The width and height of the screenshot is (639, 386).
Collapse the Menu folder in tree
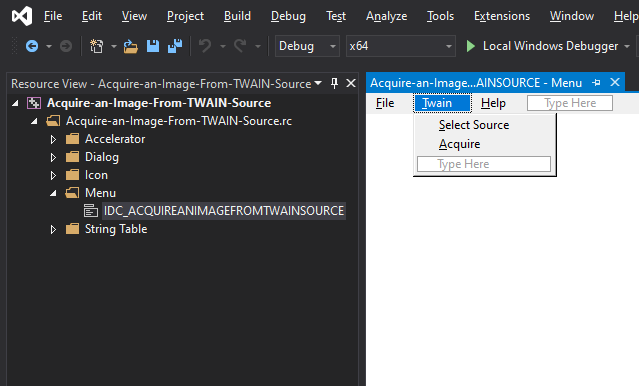53,193
